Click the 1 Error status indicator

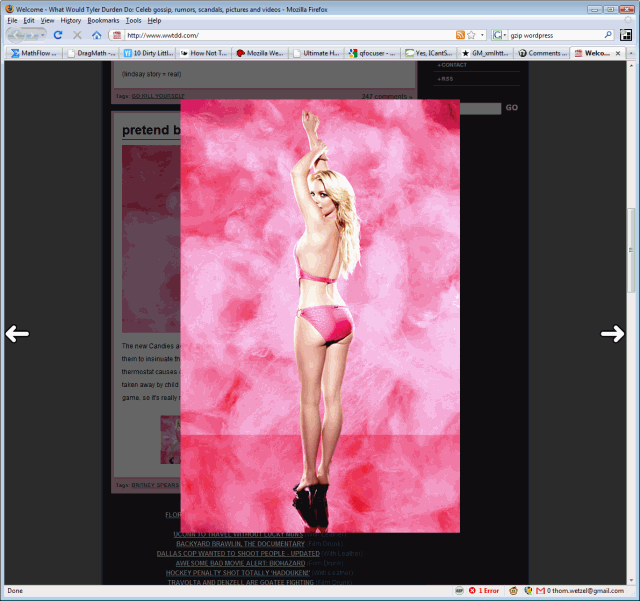(484, 590)
